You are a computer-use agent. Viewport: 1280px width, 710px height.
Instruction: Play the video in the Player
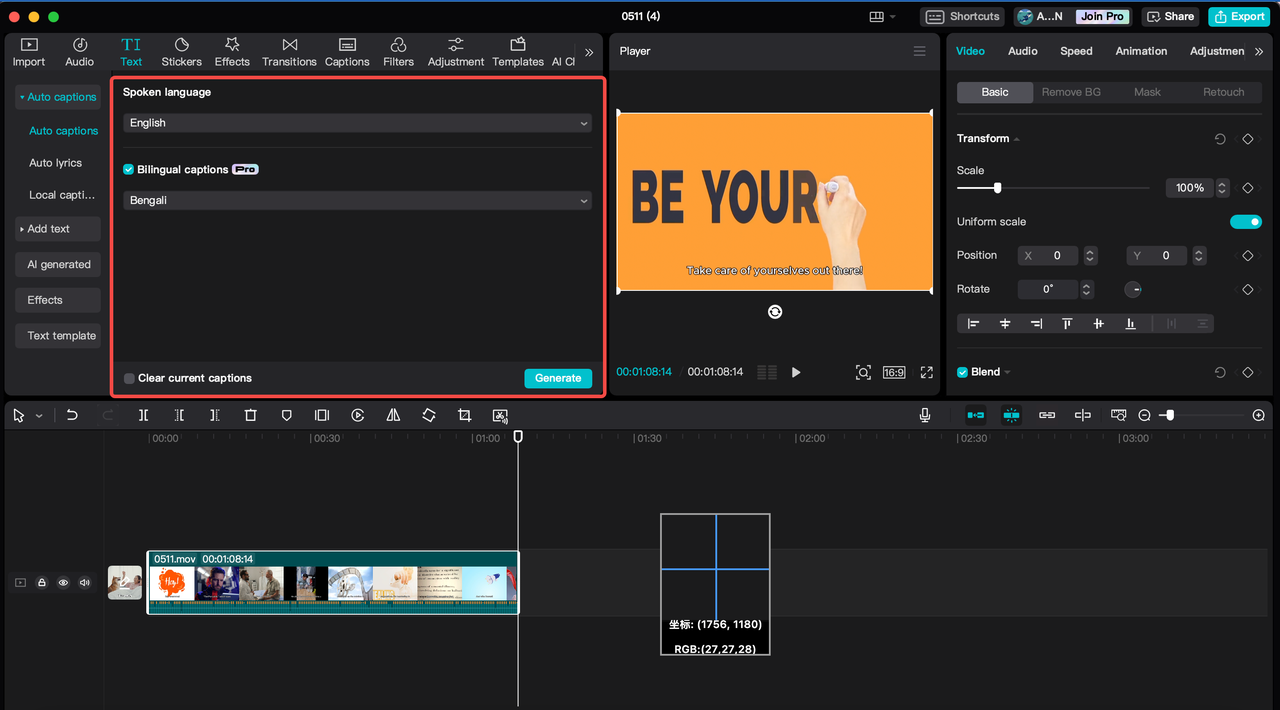(x=796, y=372)
